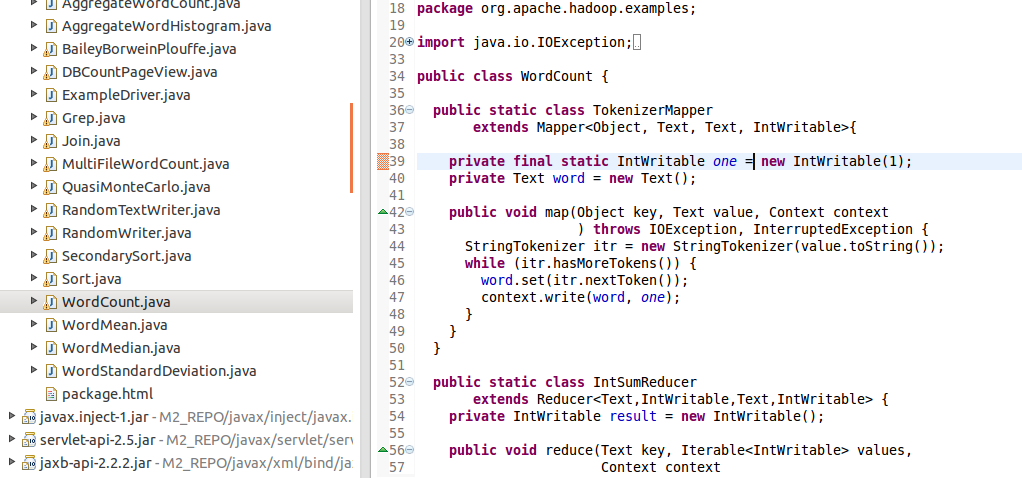Click 'context.write' call on line 47
Image resolution: width=1022 pixels, height=478 pixels.
(x=533, y=297)
